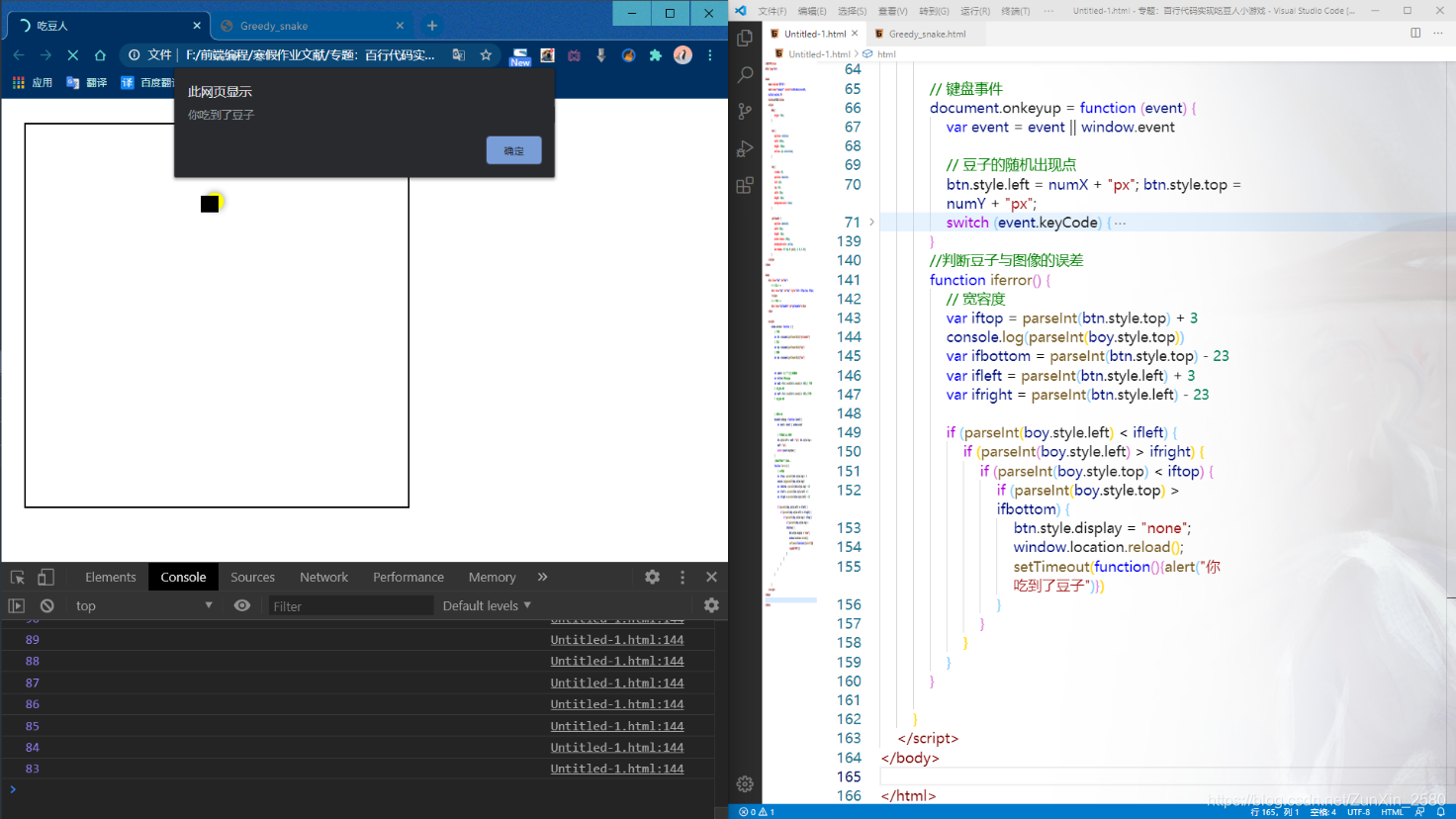
Task: Toggle the console sidebar
Action: (16, 605)
